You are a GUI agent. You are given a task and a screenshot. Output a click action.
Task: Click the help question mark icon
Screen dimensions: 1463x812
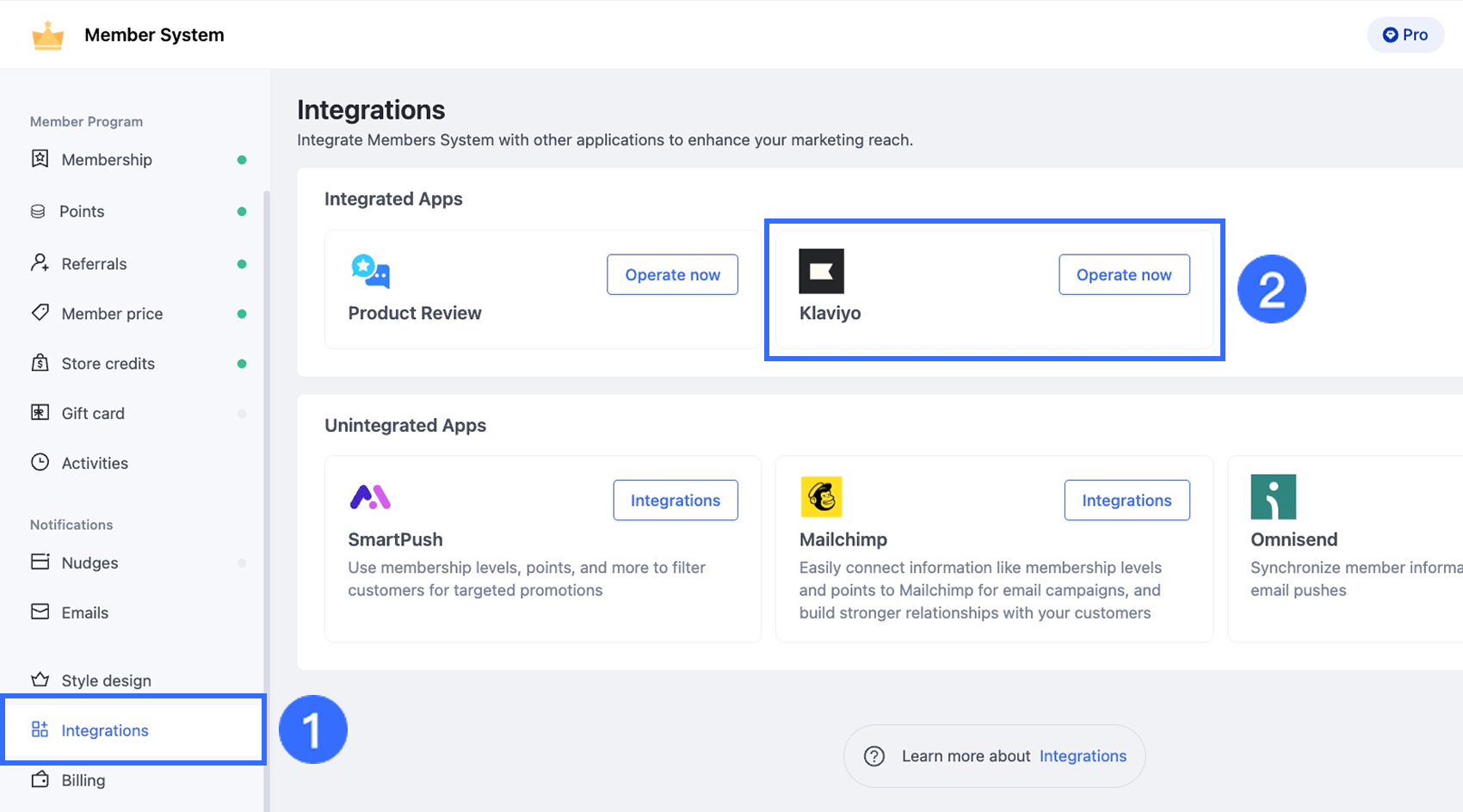[x=874, y=756]
